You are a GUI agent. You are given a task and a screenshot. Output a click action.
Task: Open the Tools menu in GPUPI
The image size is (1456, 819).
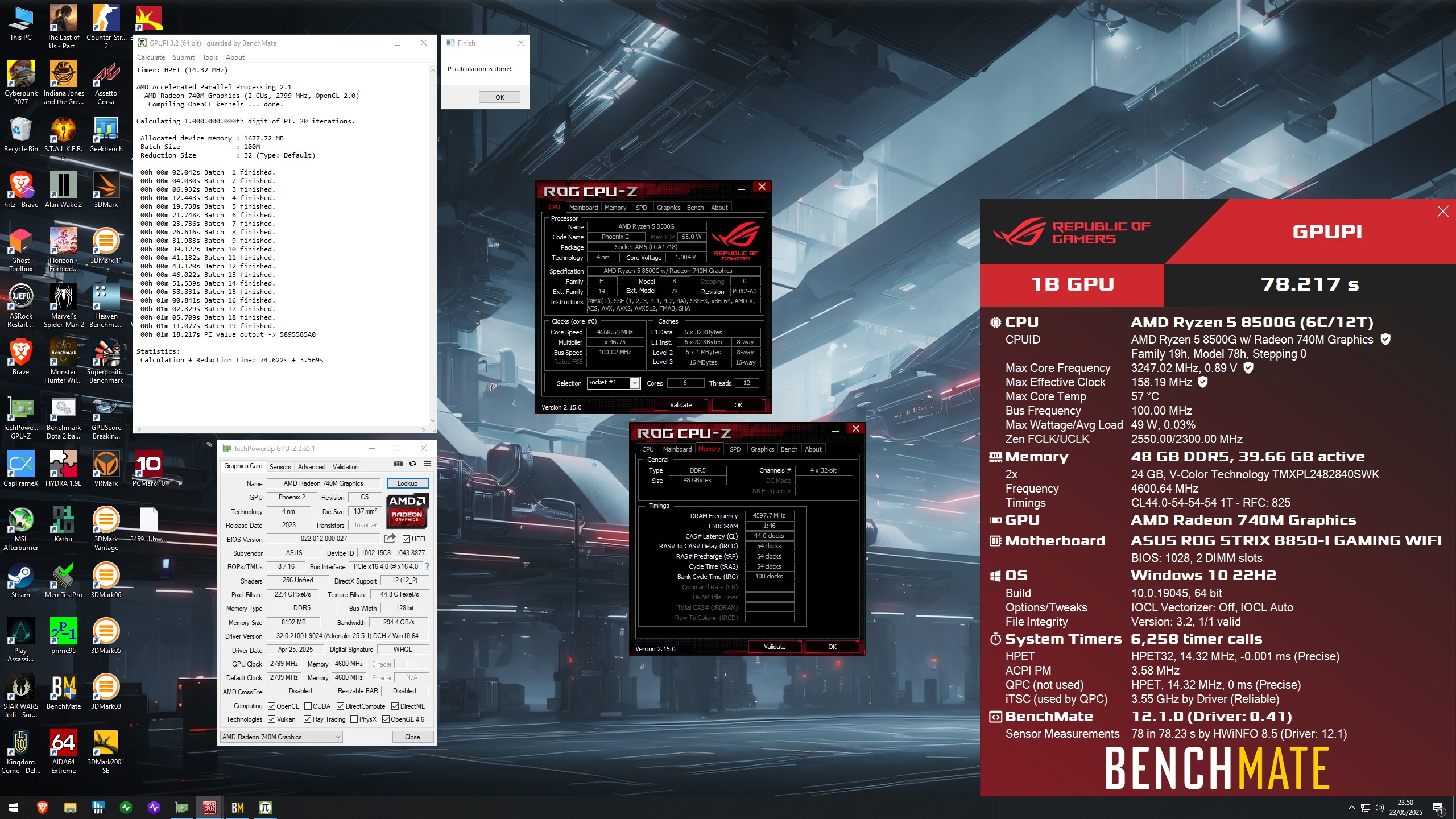[210, 57]
